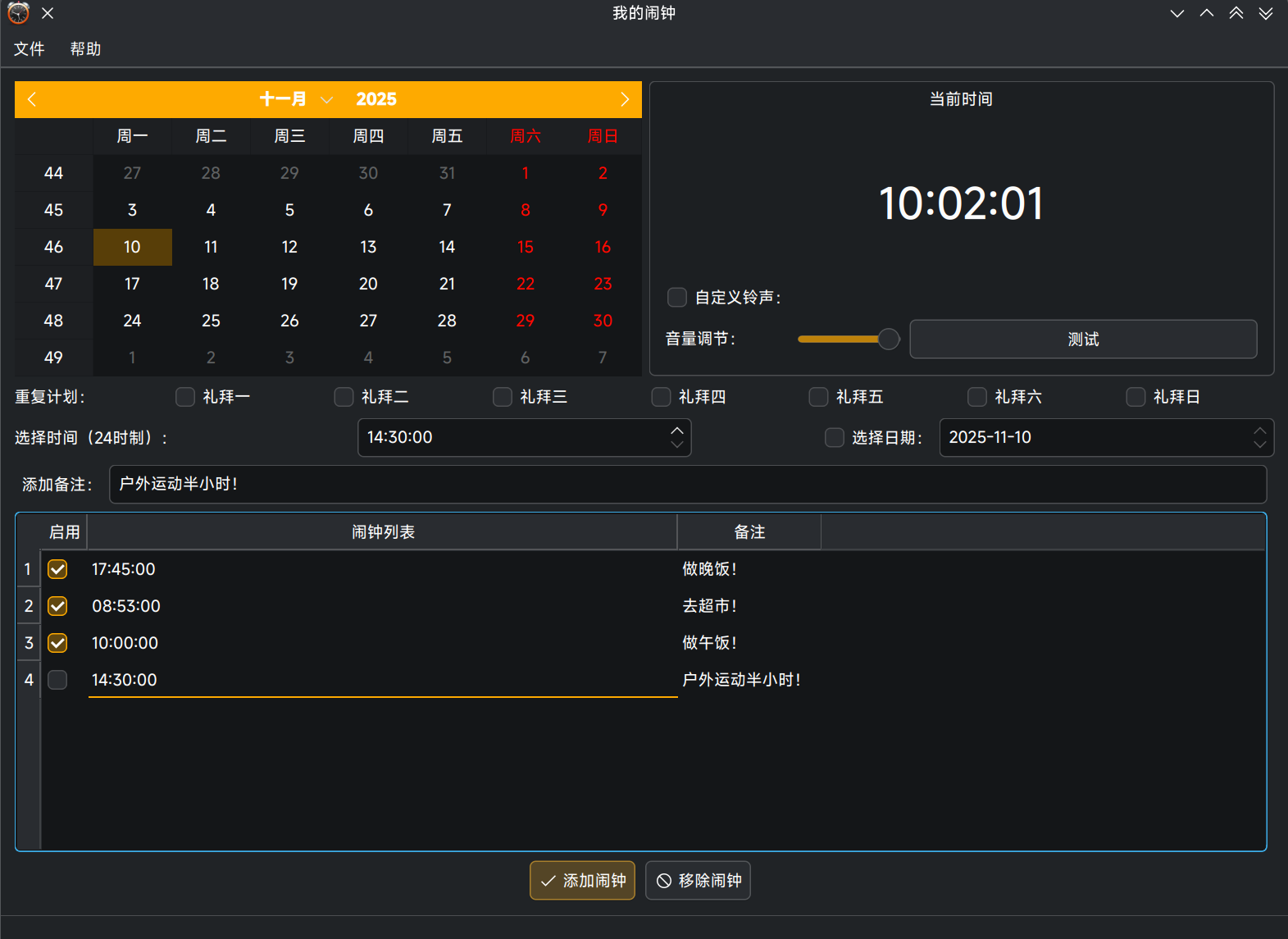
Task: Tick the 选择日期 checkbox
Action: pos(835,438)
